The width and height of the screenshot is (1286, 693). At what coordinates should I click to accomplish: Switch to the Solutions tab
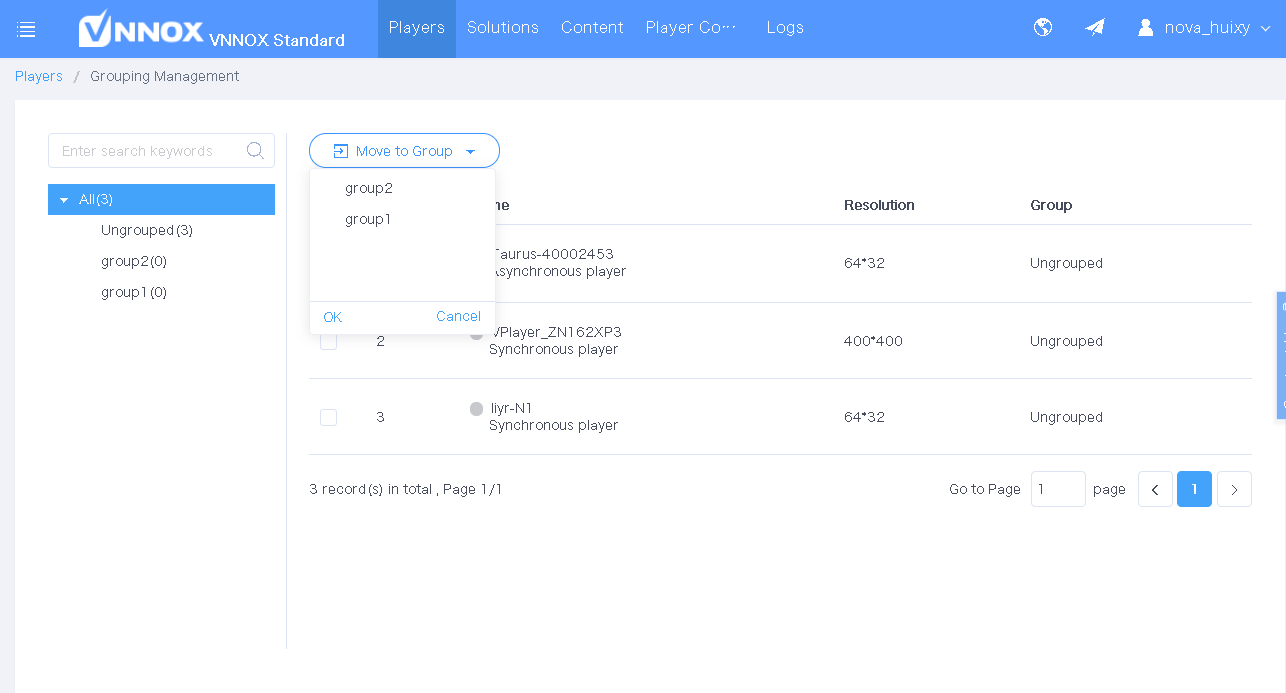click(x=502, y=28)
